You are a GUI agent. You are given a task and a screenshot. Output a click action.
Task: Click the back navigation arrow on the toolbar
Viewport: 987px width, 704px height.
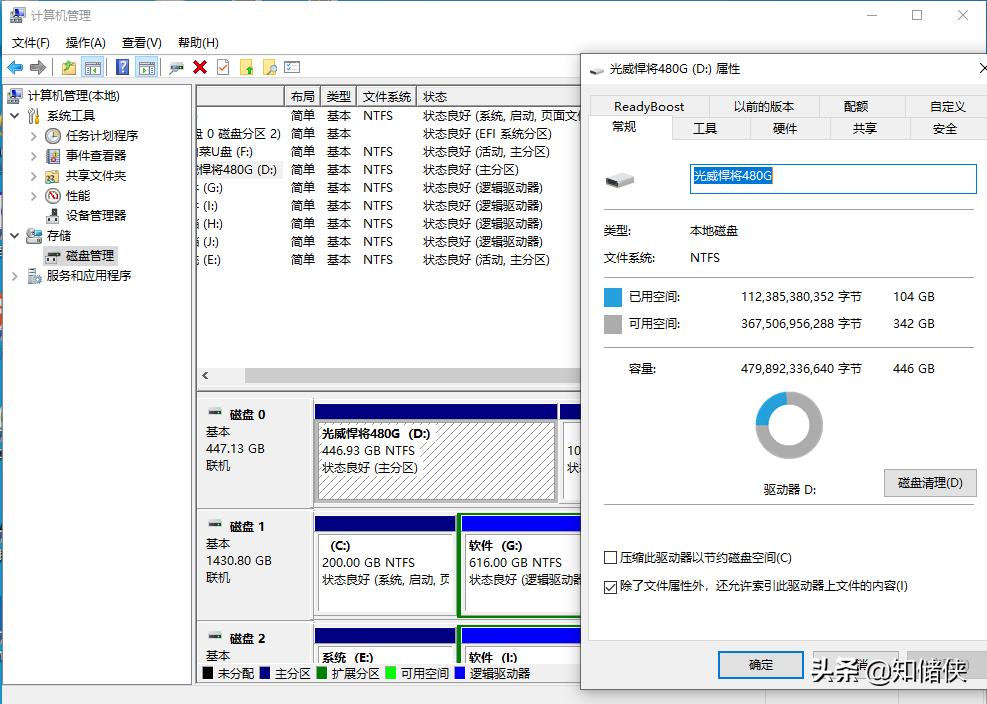15,67
